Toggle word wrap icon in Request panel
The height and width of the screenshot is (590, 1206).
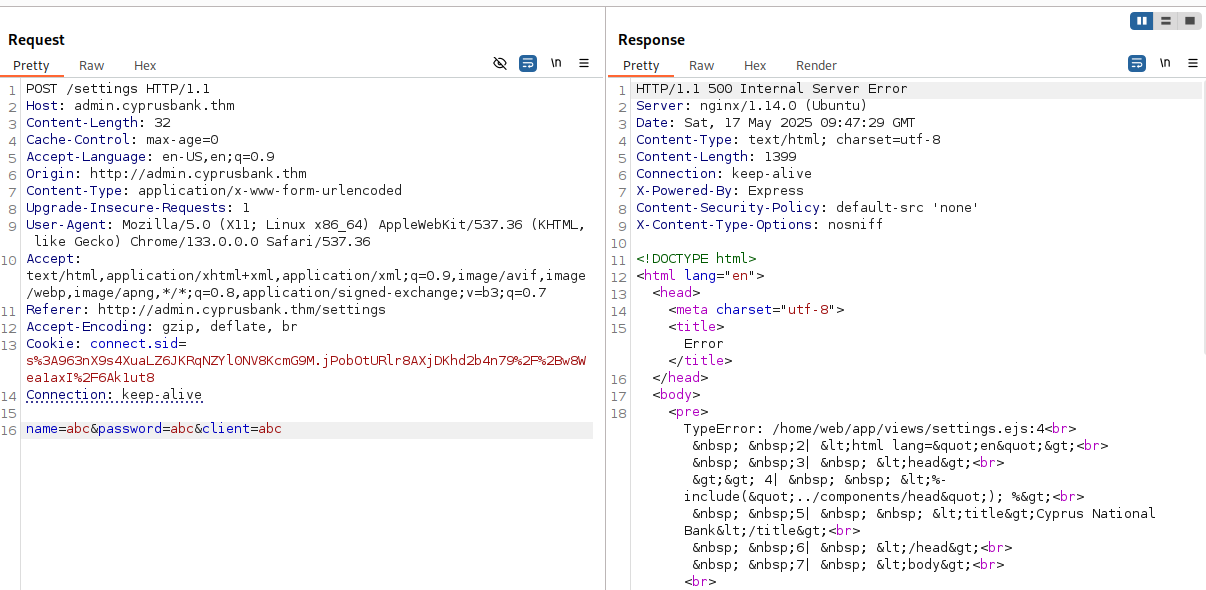click(528, 63)
